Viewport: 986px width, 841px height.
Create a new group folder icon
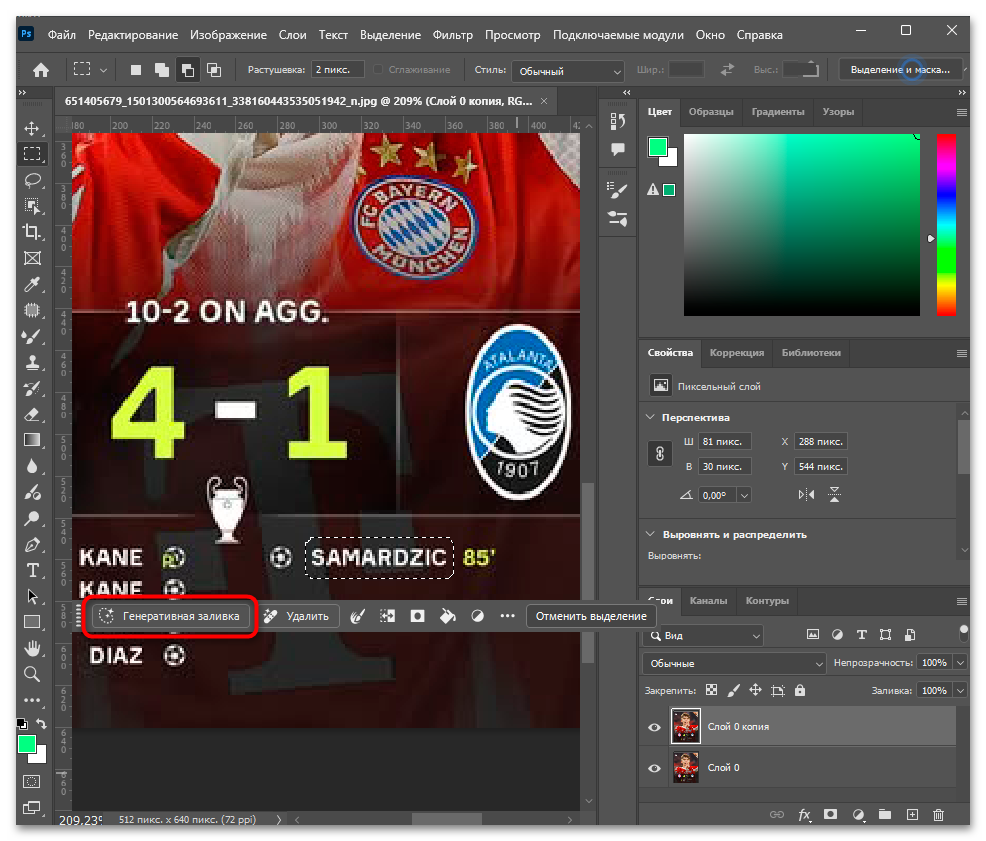click(885, 815)
